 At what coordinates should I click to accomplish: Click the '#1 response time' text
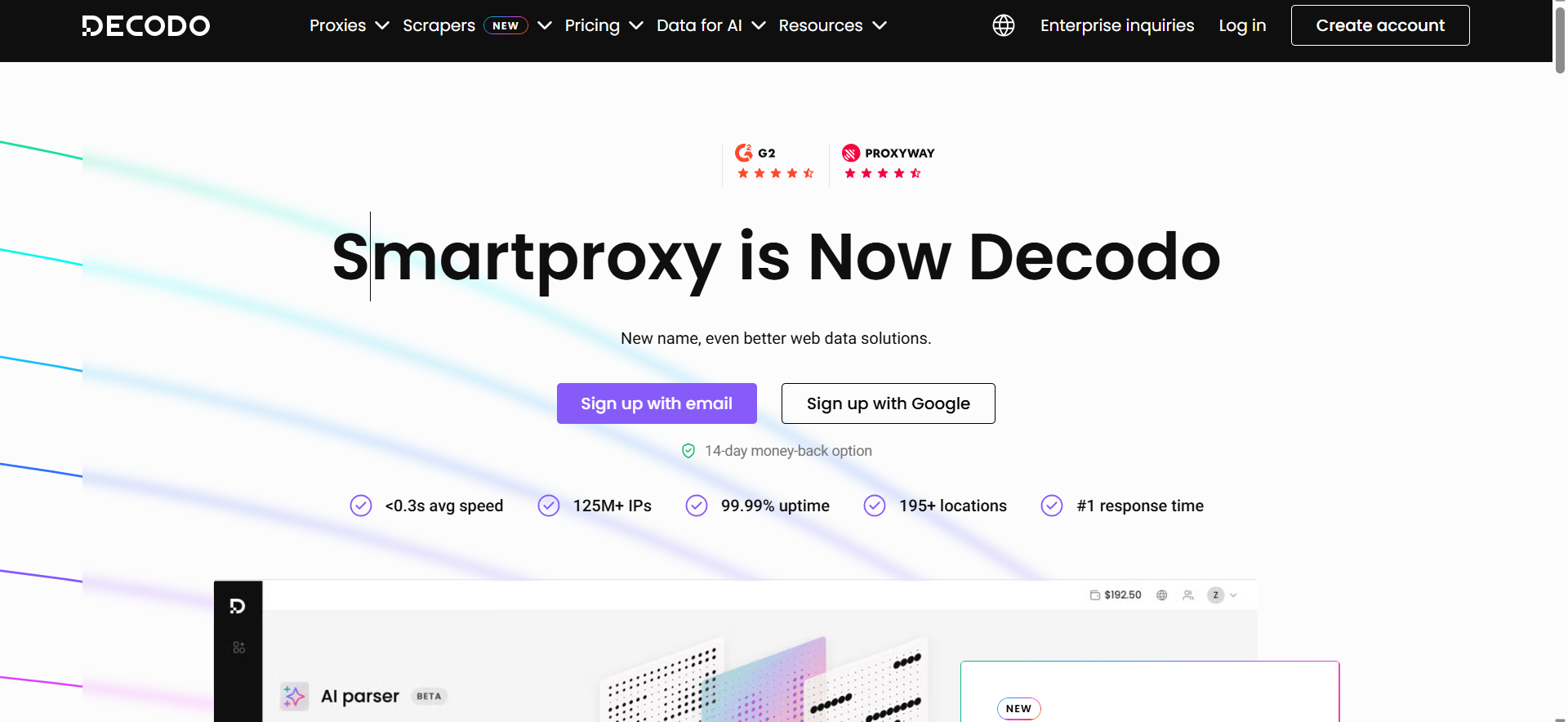[x=1140, y=506]
